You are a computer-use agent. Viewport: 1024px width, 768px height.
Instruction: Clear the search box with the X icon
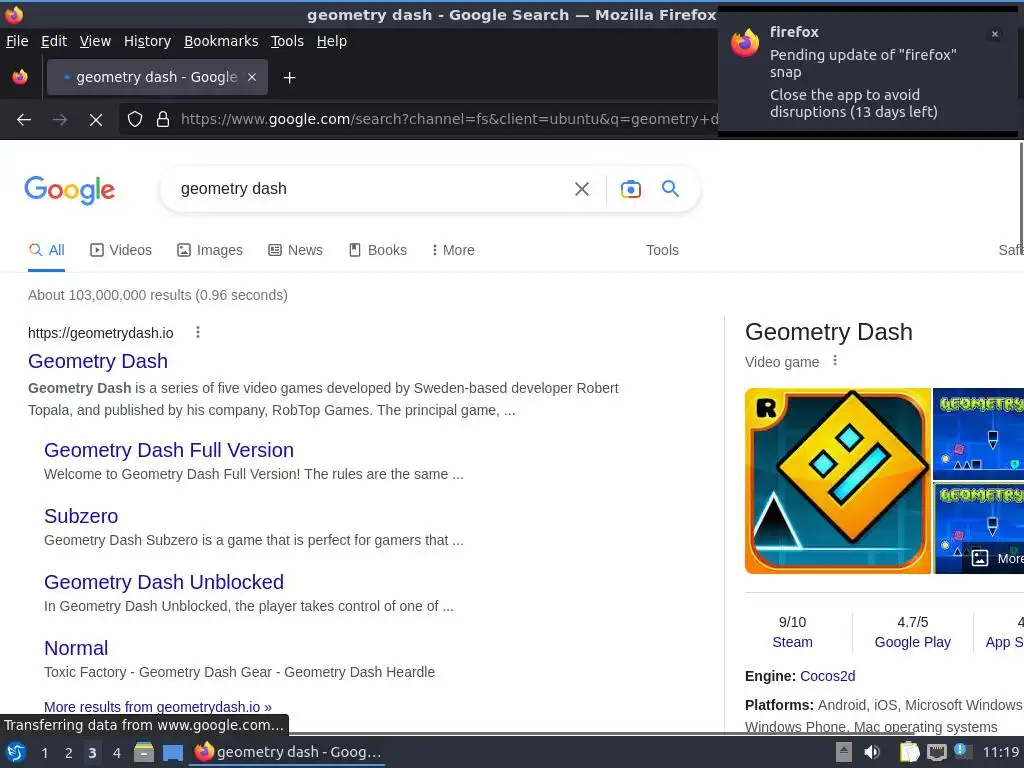[x=582, y=189]
